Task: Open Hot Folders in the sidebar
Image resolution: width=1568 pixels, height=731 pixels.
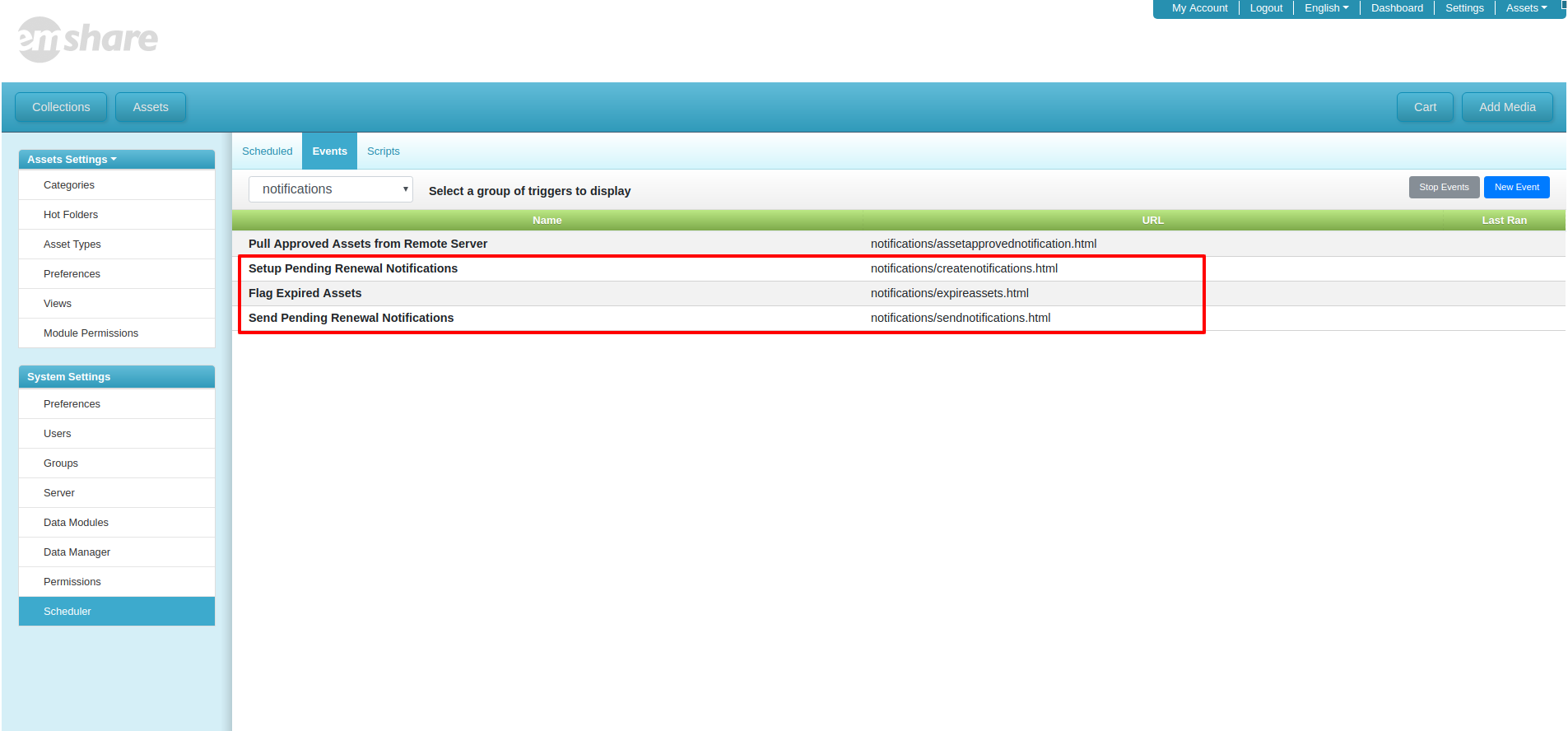Action: coord(117,215)
